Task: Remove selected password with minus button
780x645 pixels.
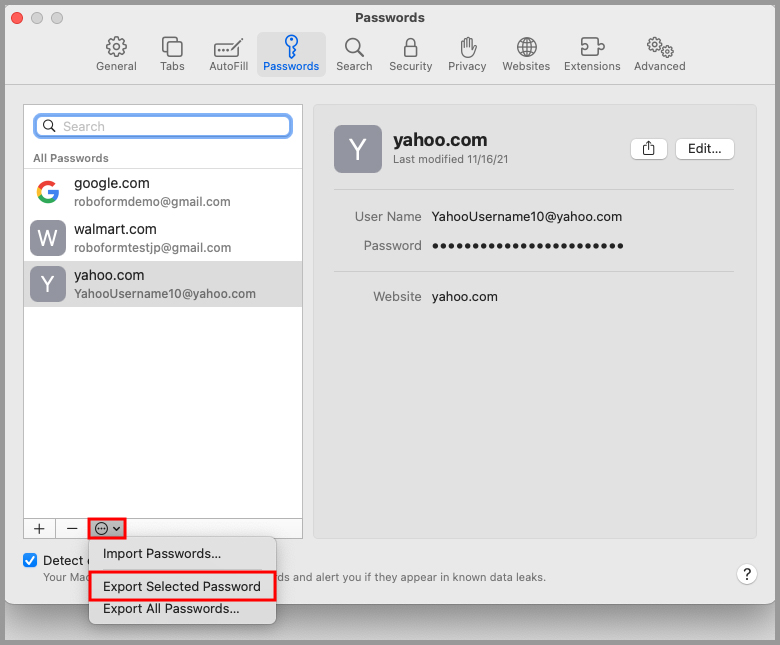Action: [72, 528]
